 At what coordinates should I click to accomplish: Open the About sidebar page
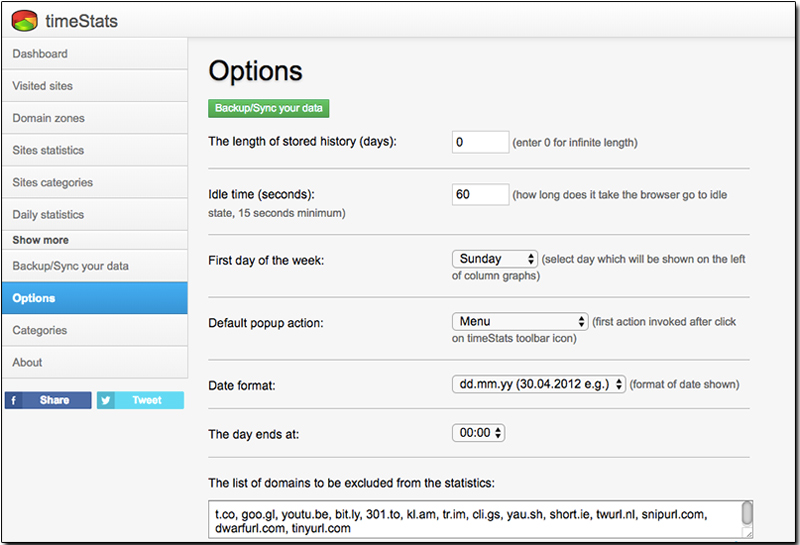[x=95, y=362]
